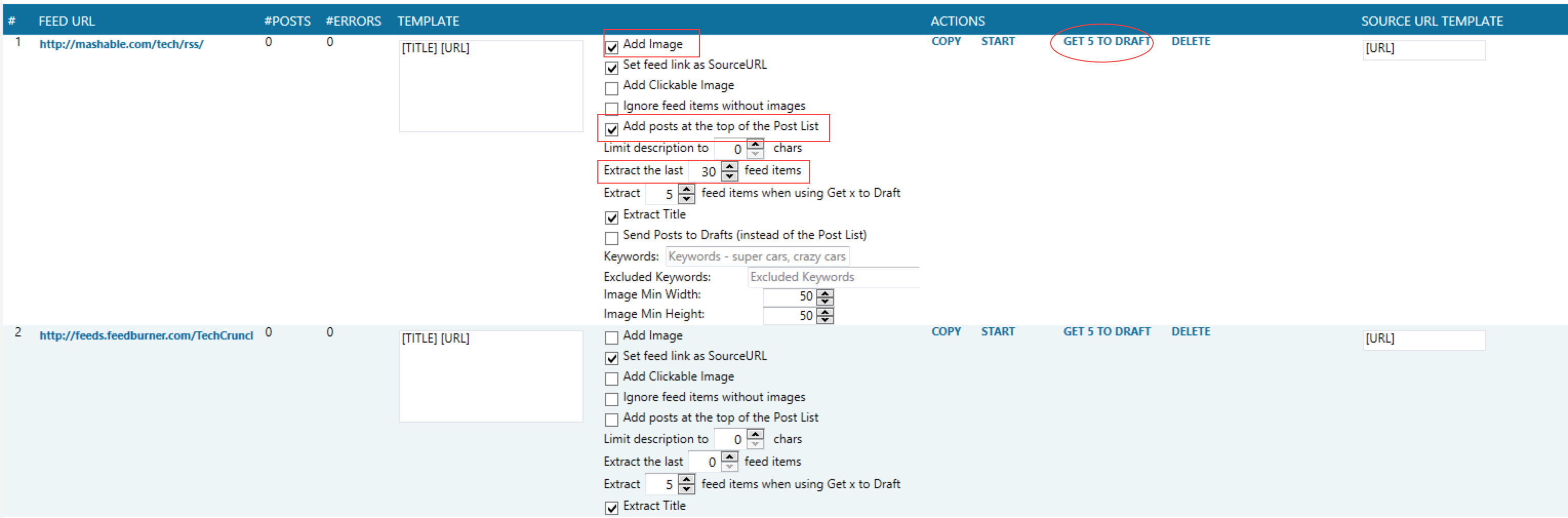Click the Mashable Source URL Template field

click(1423, 49)
